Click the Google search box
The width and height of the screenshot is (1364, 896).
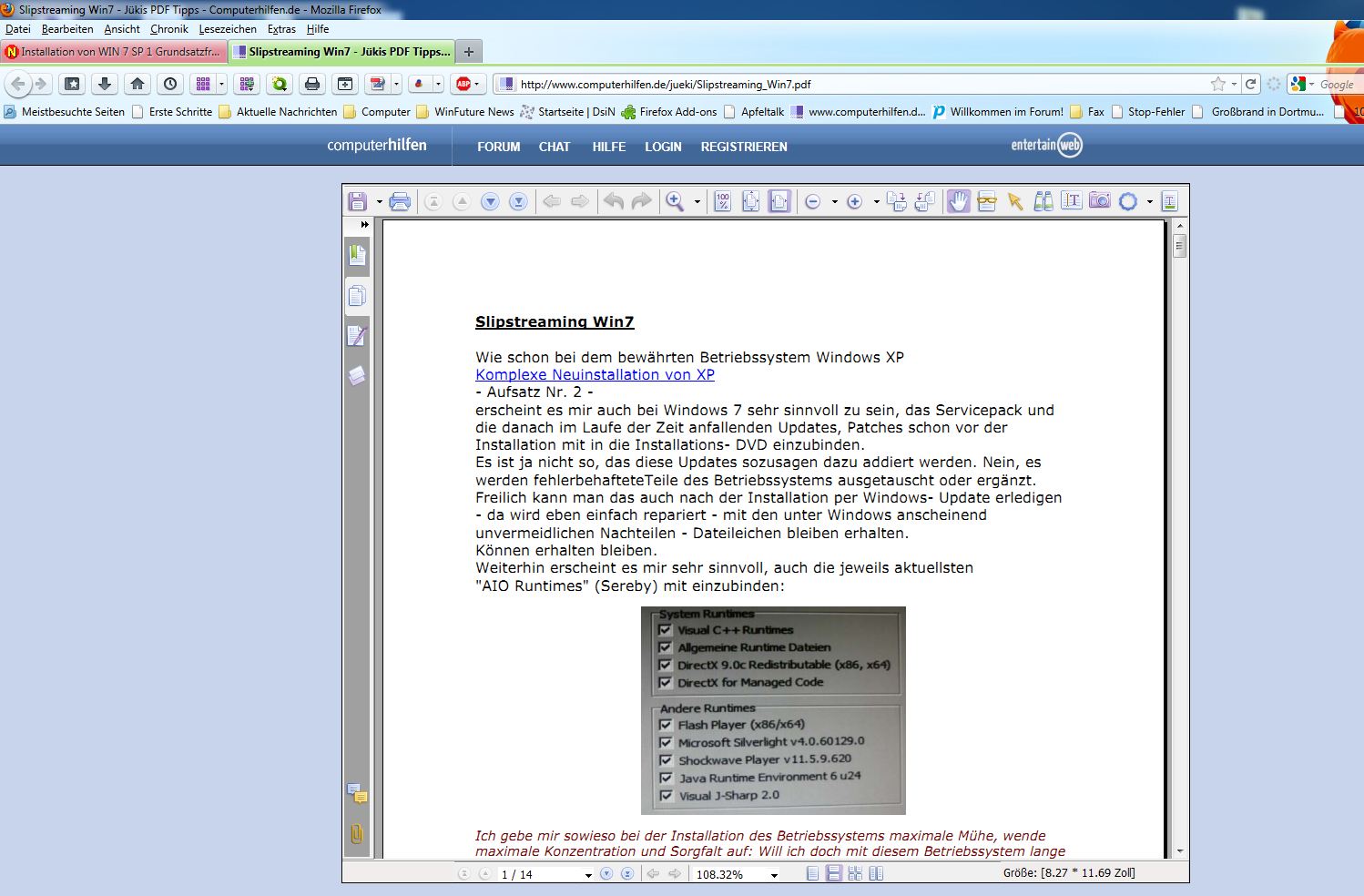coord(1337,84)
